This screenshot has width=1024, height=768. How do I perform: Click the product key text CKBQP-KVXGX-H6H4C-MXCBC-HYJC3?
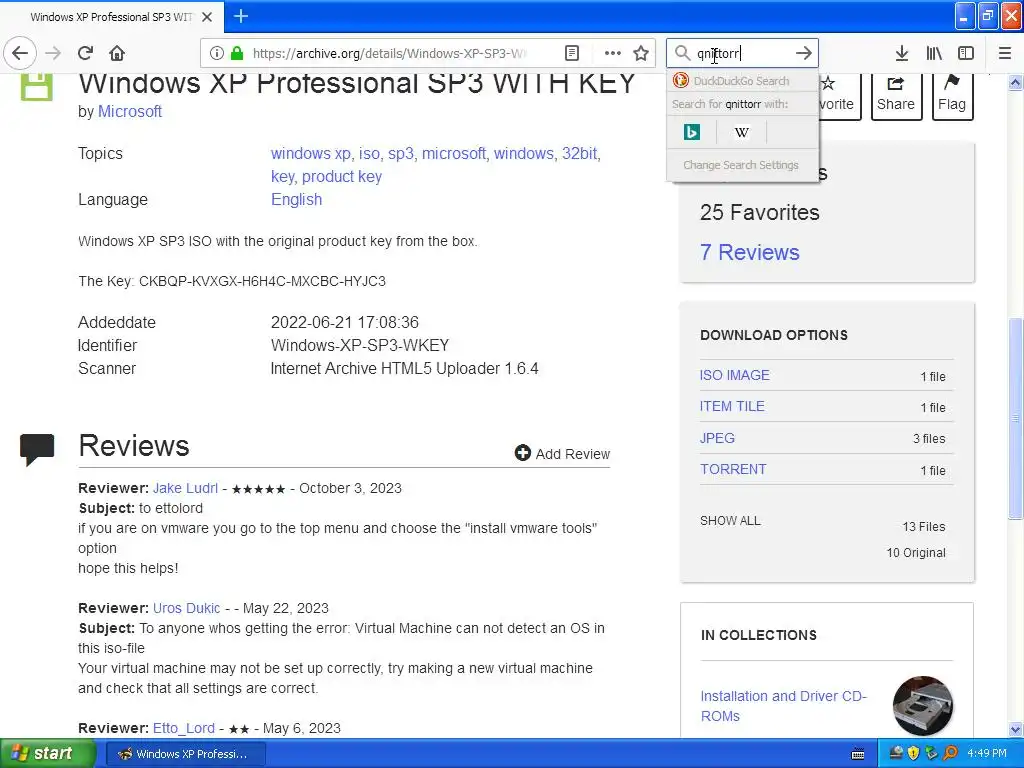point(262,281)
